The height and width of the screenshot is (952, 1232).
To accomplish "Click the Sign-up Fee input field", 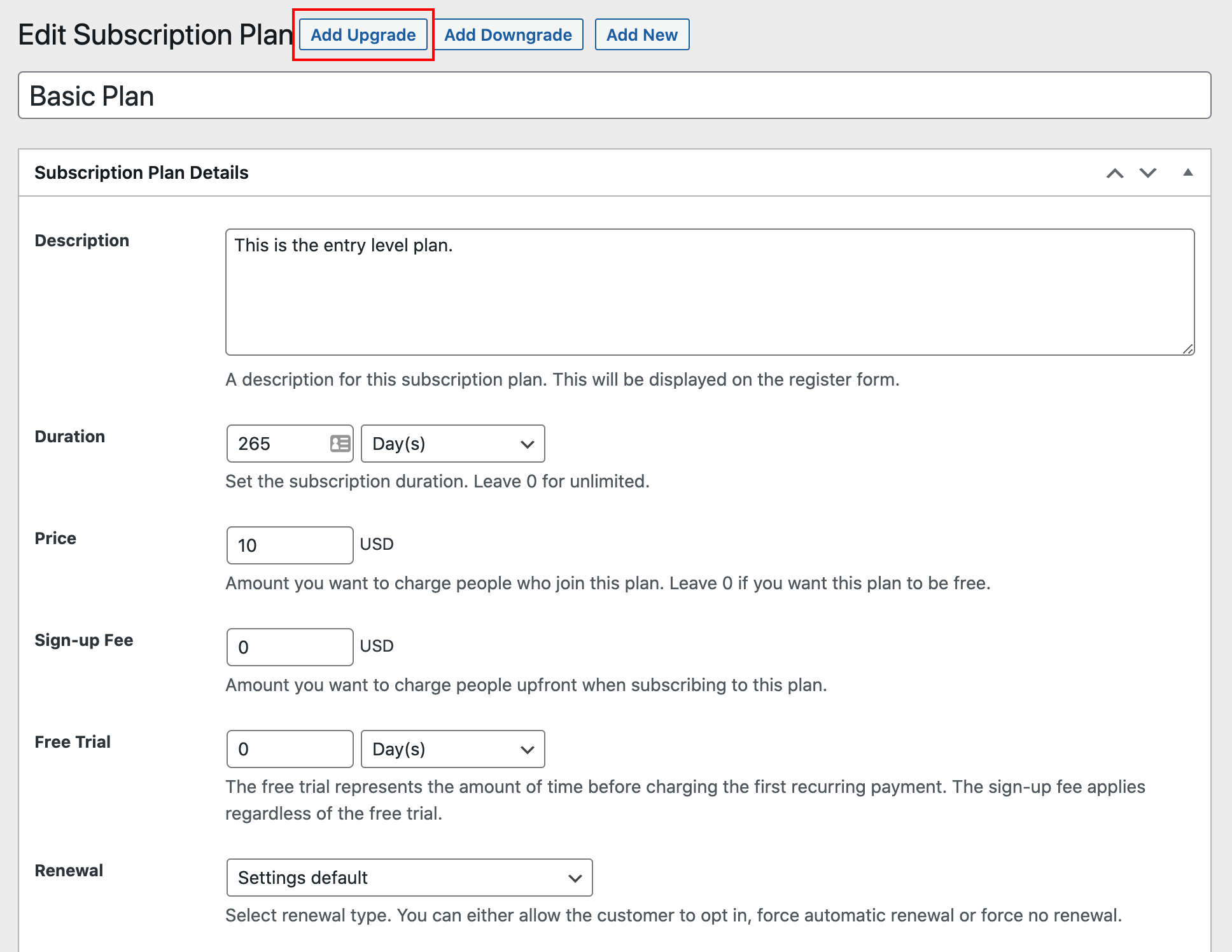I will coord(290,647).
